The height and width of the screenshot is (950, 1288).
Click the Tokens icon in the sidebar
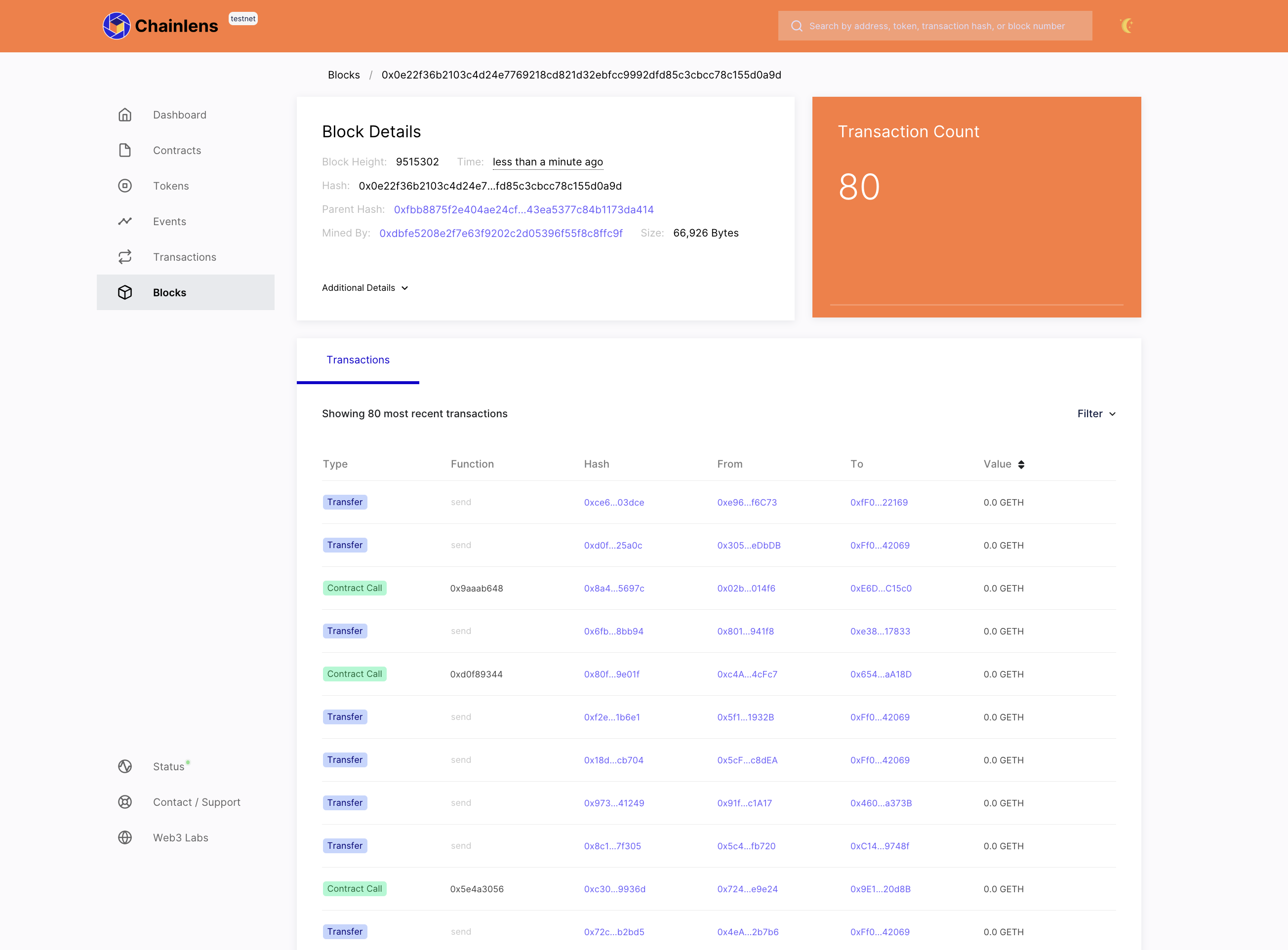tap(125, 185)
